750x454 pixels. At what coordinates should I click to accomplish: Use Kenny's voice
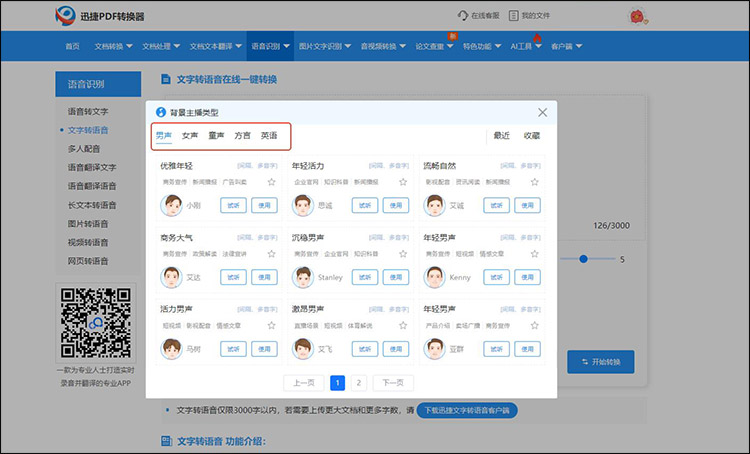click(x=528, y=277)
